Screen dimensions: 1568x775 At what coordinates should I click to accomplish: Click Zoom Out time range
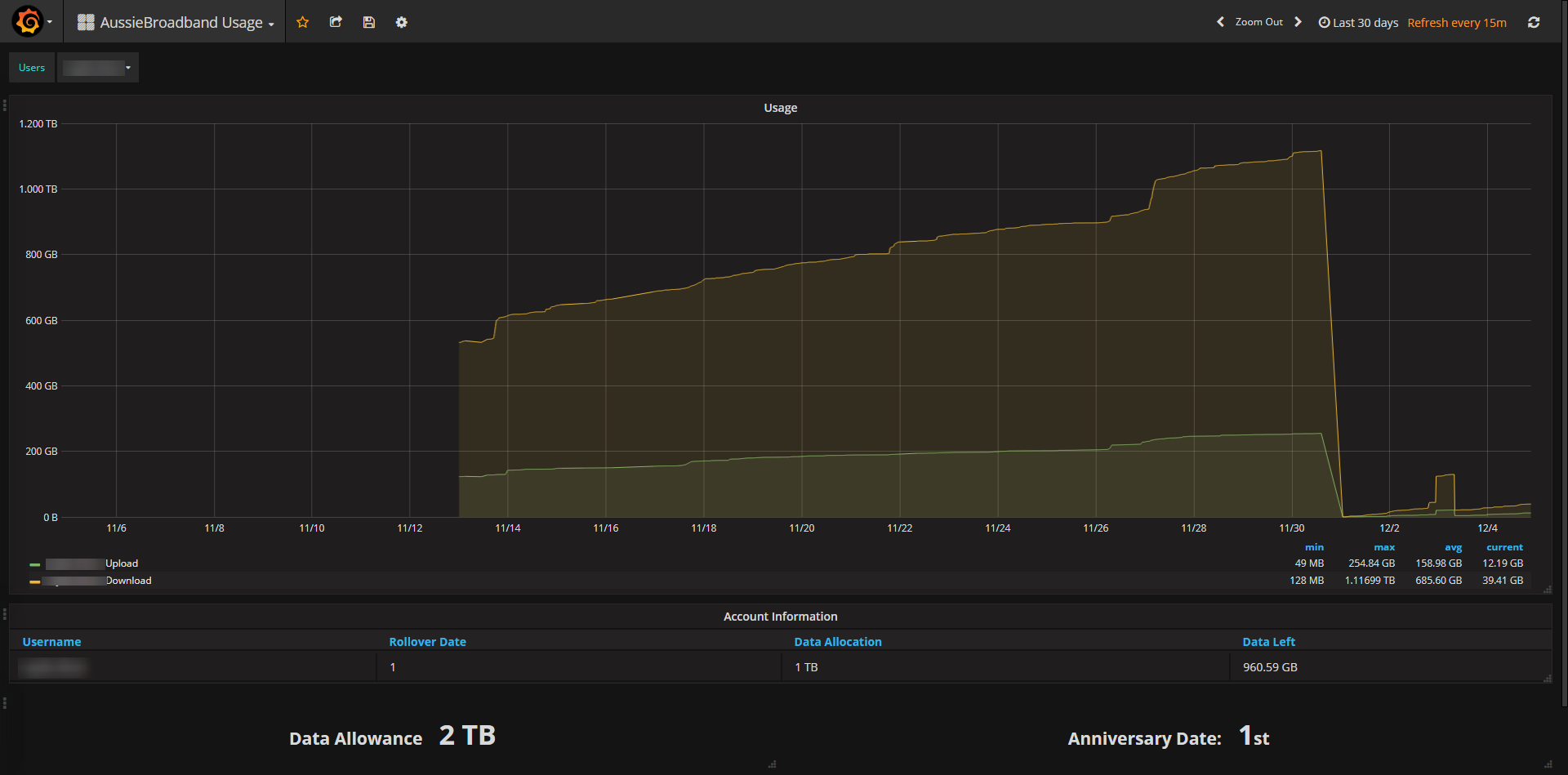click(x=1258, y=22)
